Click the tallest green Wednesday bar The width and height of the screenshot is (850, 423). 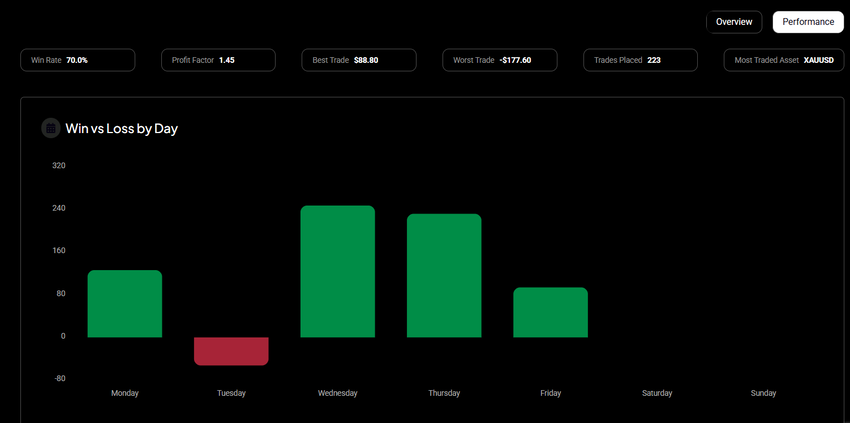pyautogui.click(x=337, y=272)
